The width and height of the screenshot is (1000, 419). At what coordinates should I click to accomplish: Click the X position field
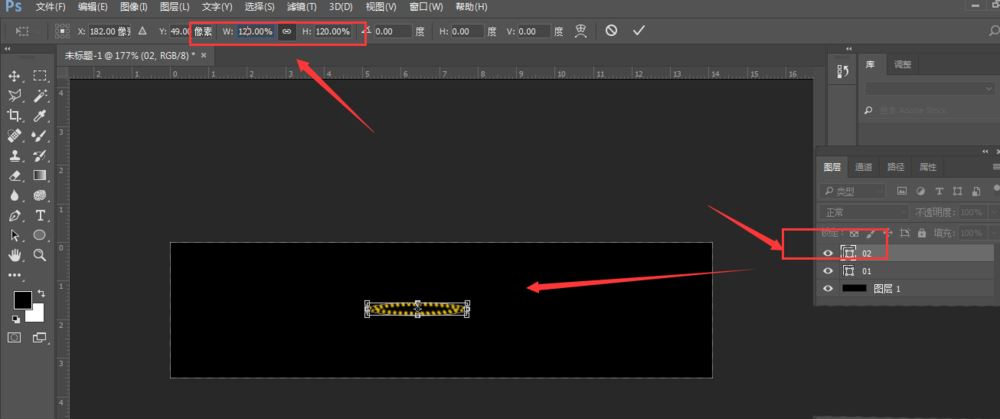coord(109,31)
